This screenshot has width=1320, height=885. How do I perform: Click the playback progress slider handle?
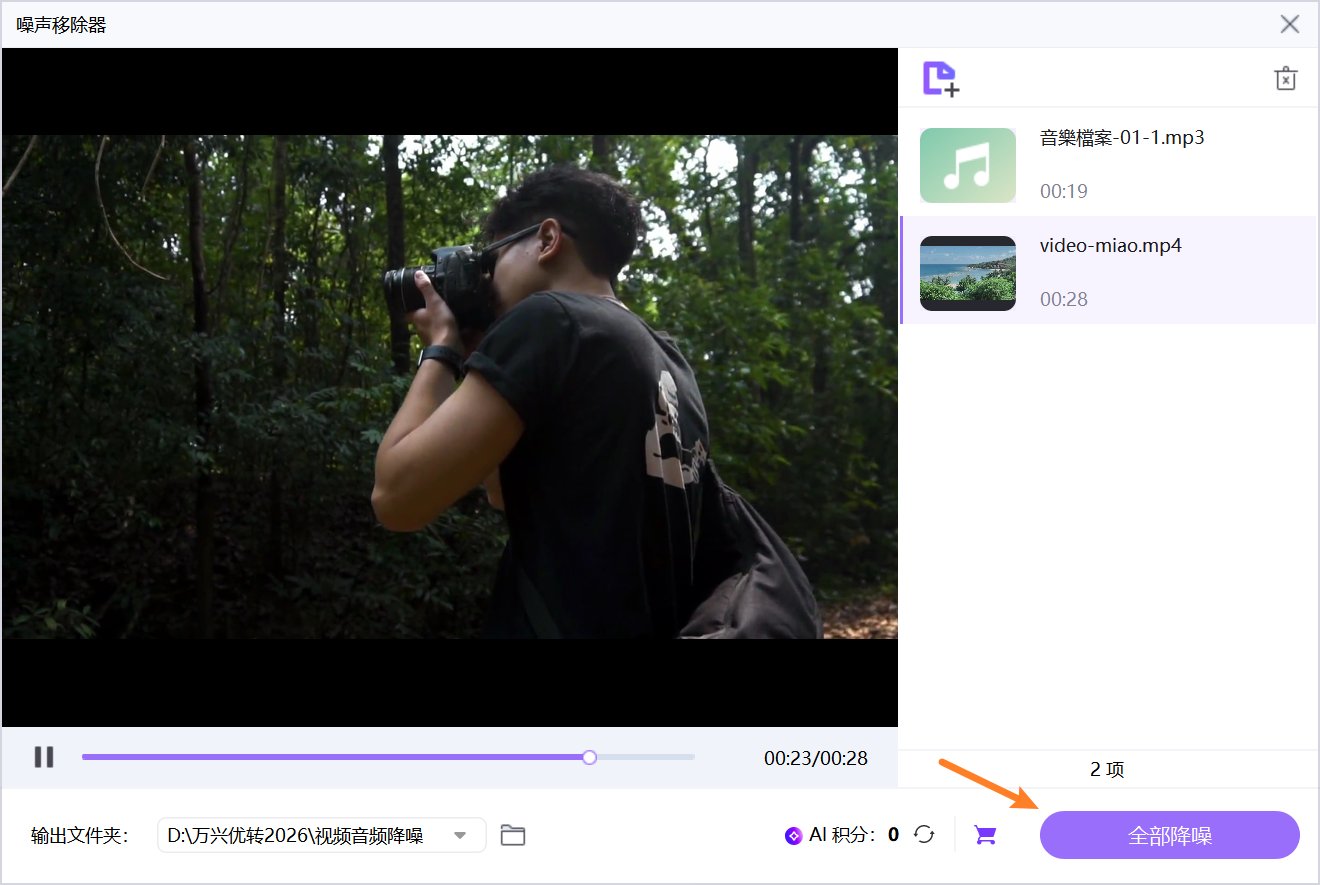589,757
